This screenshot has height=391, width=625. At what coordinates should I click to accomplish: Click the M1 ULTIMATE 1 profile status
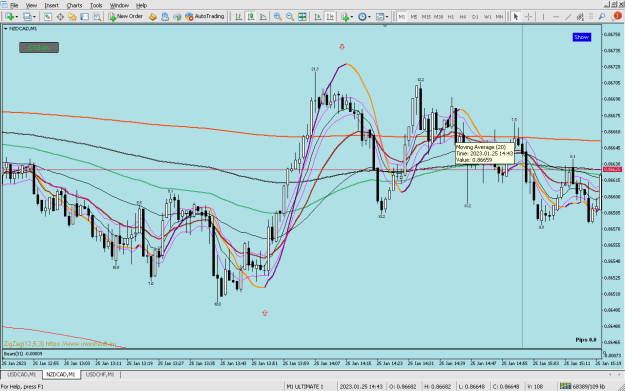305,386
